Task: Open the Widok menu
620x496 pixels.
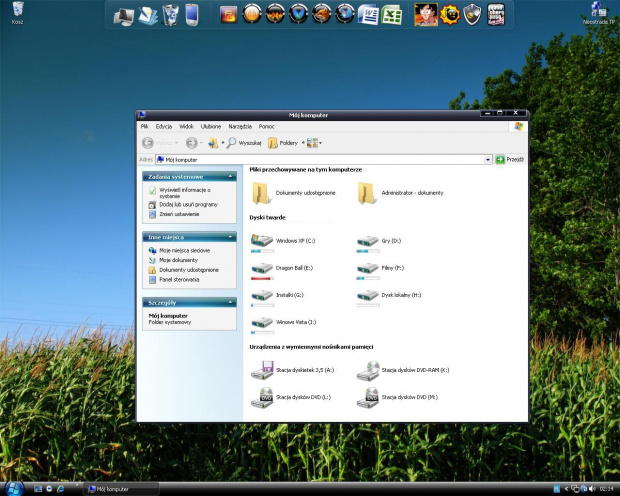Action: tap(186, 127)
